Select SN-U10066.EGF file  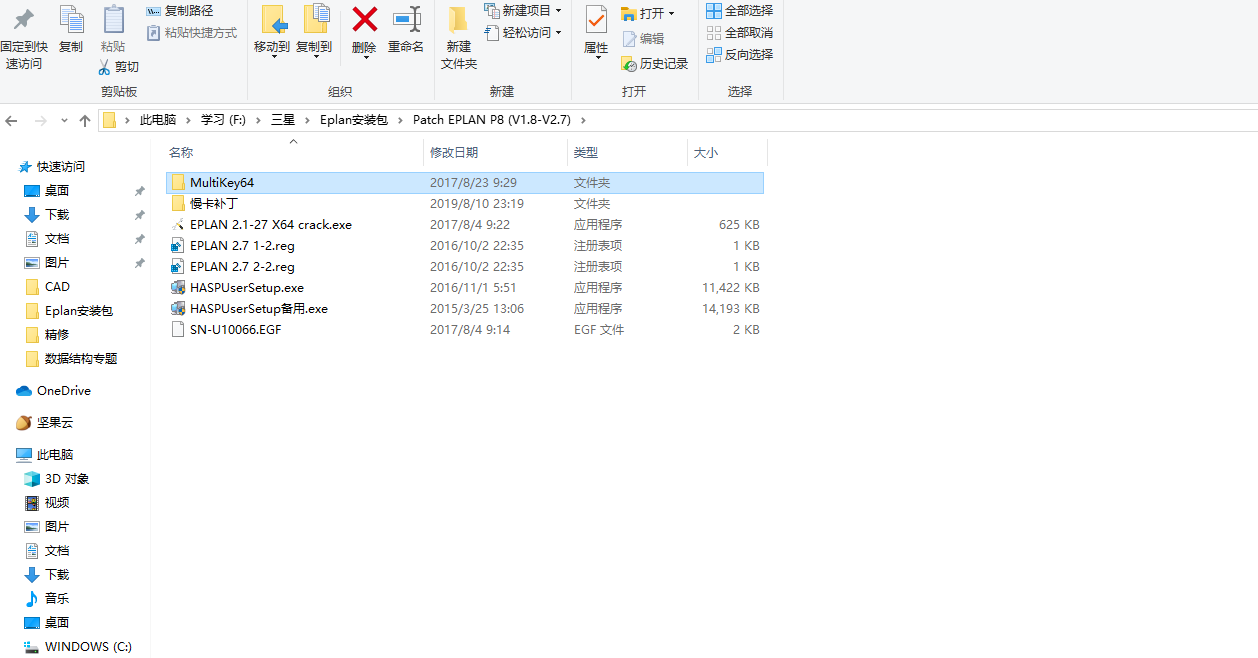coord(465,330)
